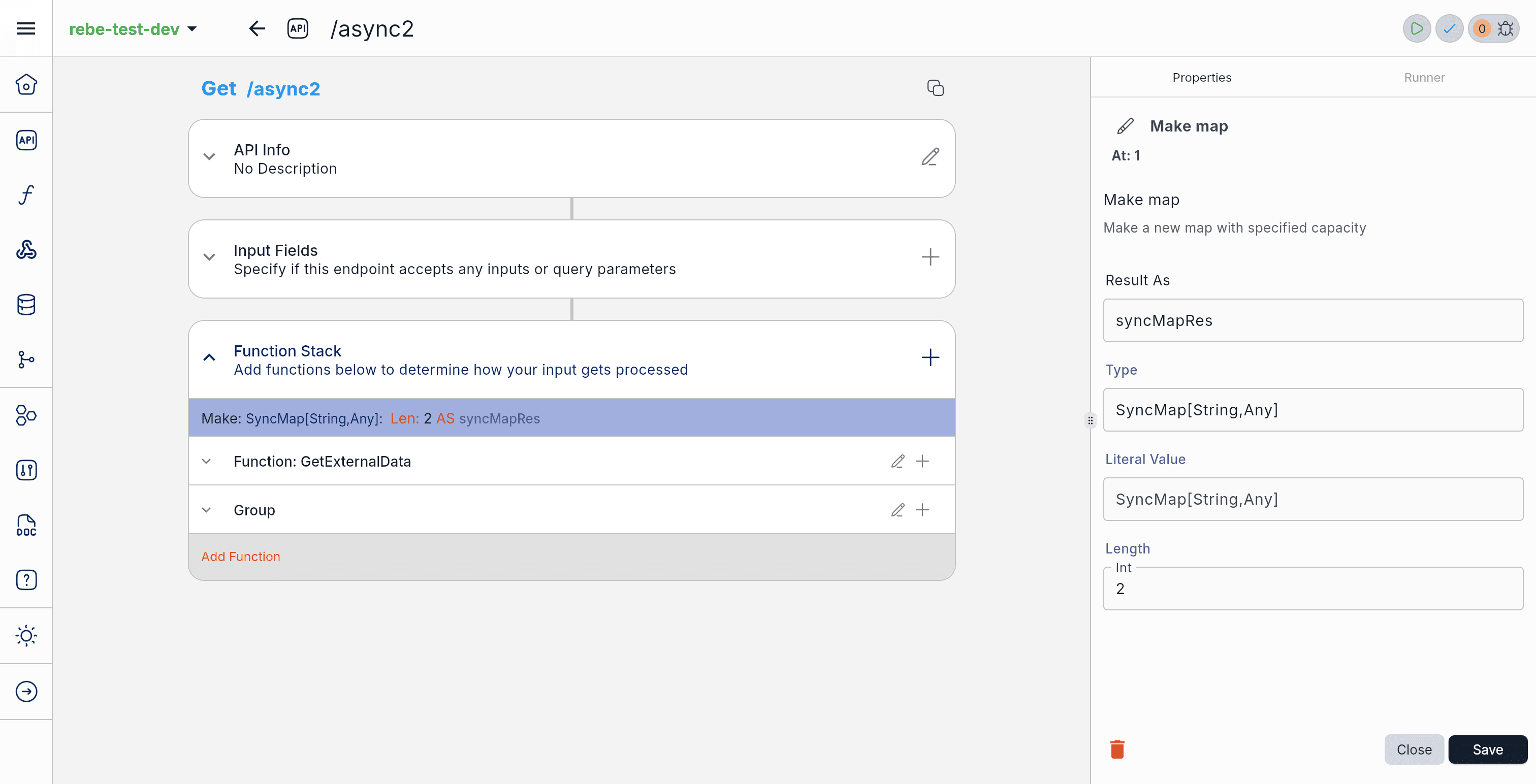Open the shapes/components sidebar icon
Image resolution: width=1536 pixels, height=784 pixels.
point(26,415)
